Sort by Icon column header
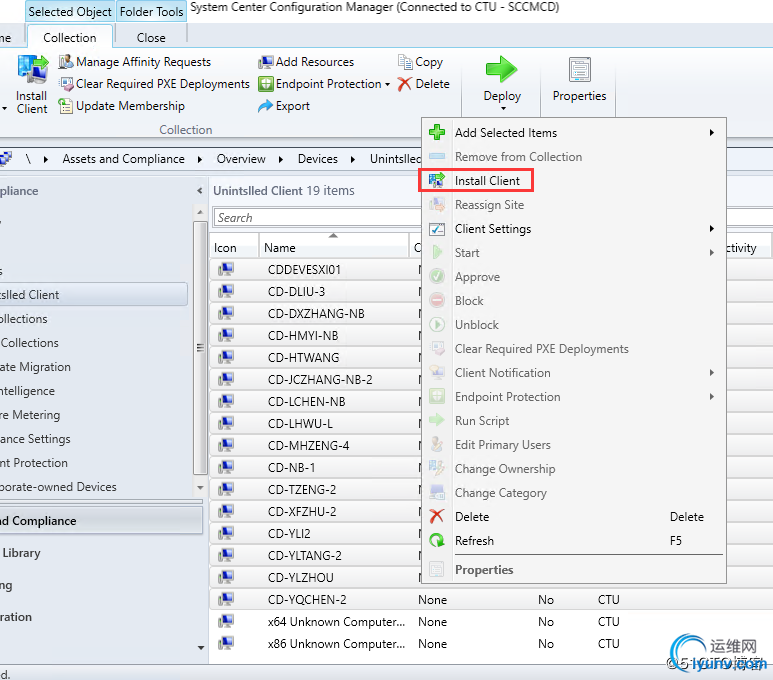Screen dimensions: 773x680 [234, 248]
